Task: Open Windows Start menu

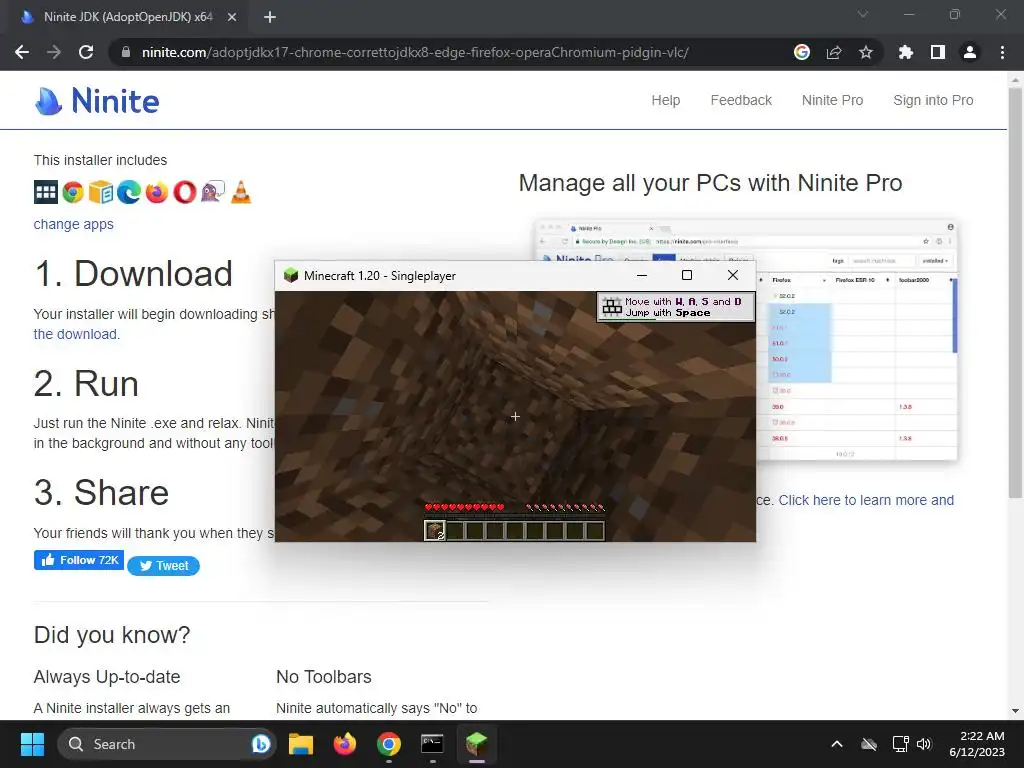Action: (x=32, y=744)
